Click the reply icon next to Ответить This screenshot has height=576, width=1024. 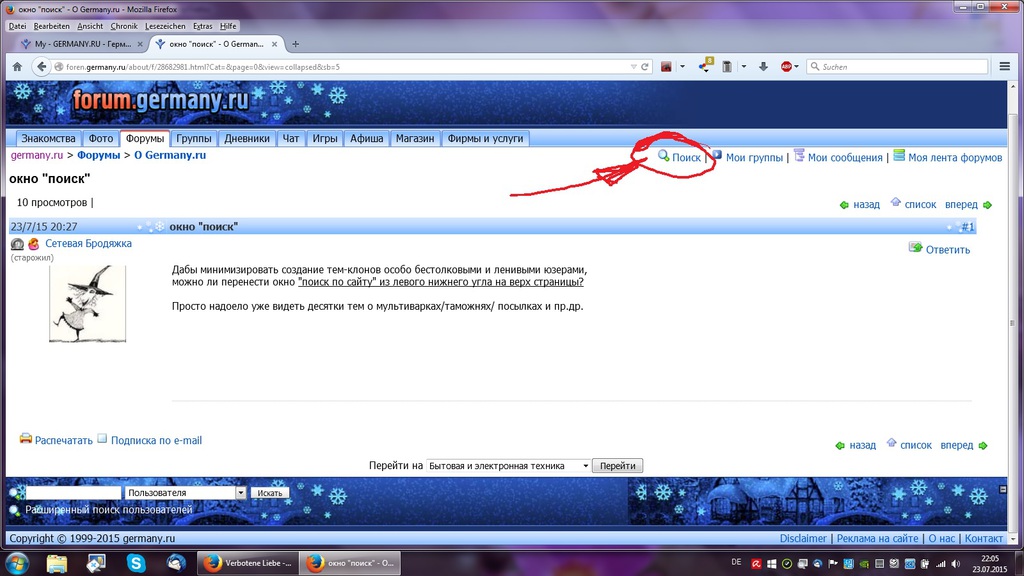pyautogui.click(x=916, y=248)
